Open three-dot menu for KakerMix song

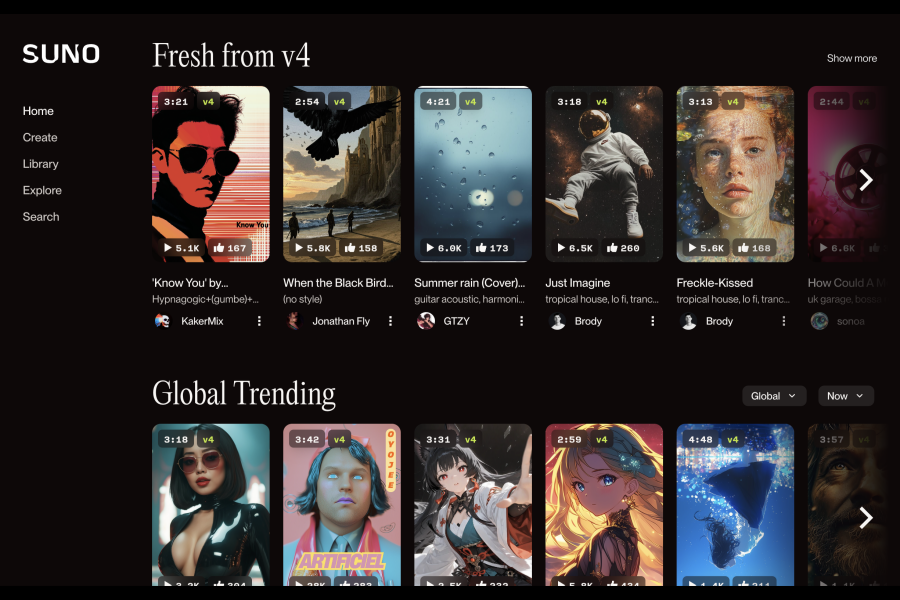click(259, 321)
